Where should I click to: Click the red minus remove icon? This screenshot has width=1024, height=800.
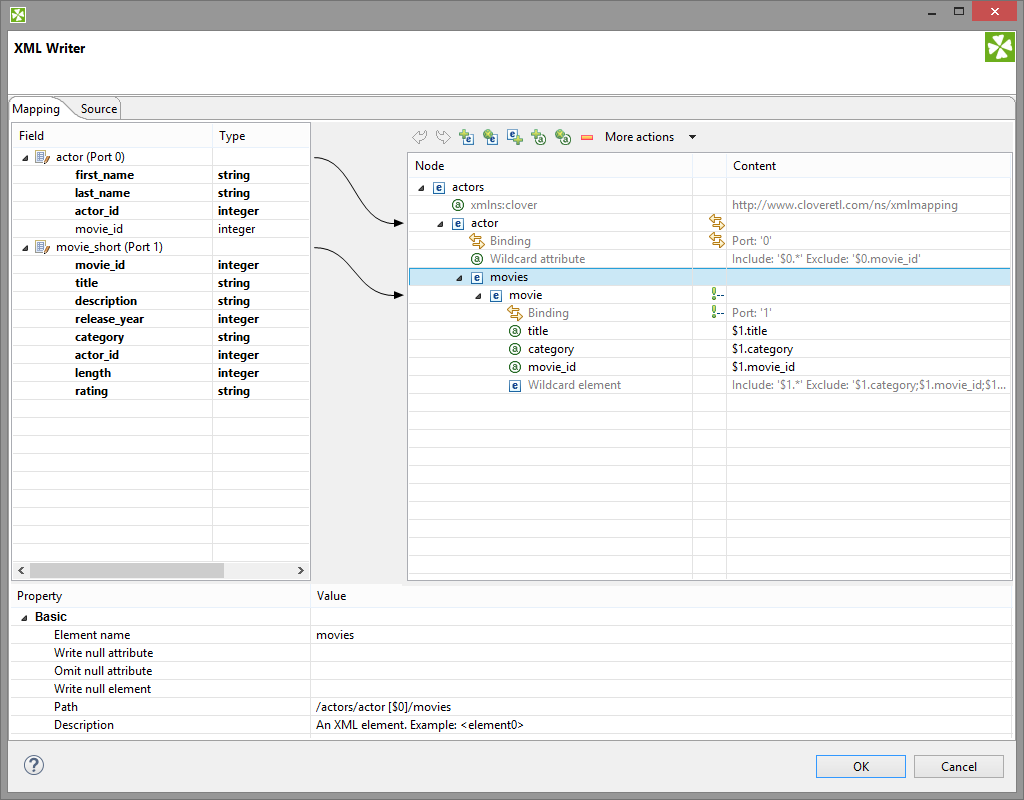click(x=587, y=137)
